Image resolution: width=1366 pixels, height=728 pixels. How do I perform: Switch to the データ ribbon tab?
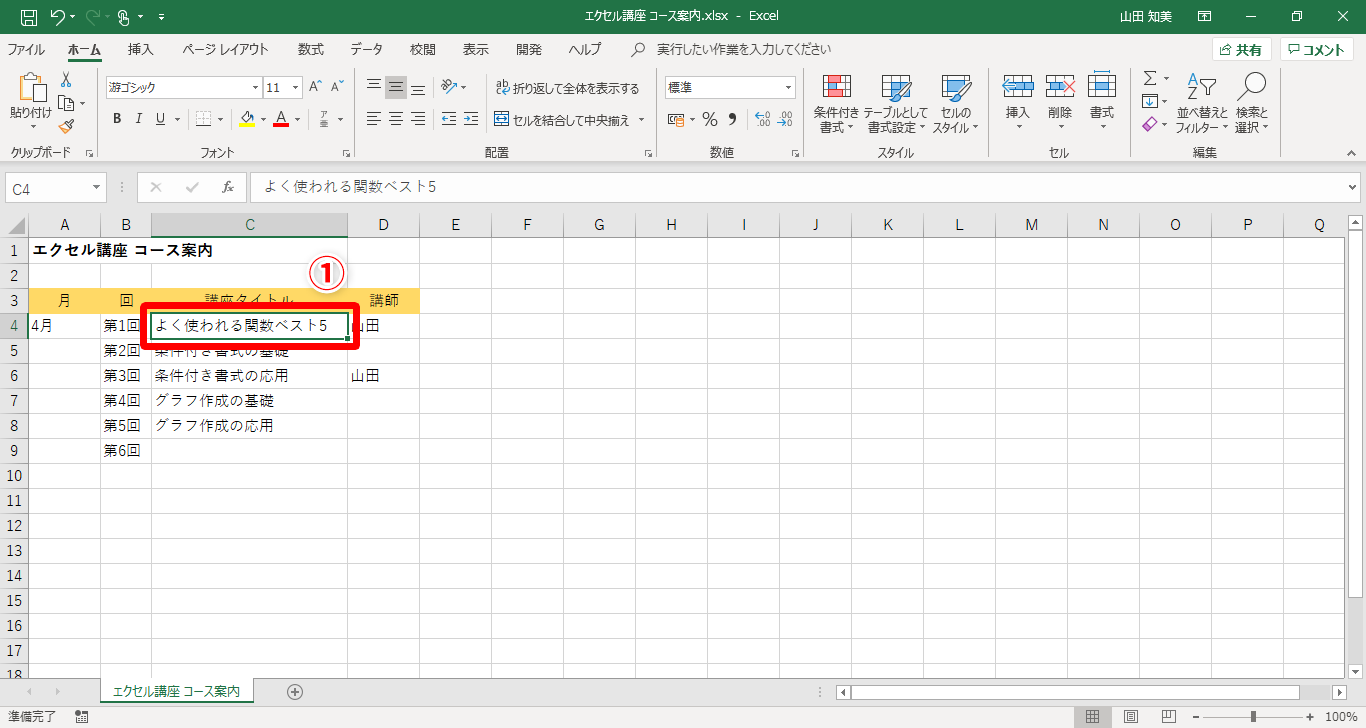[366, 49]
